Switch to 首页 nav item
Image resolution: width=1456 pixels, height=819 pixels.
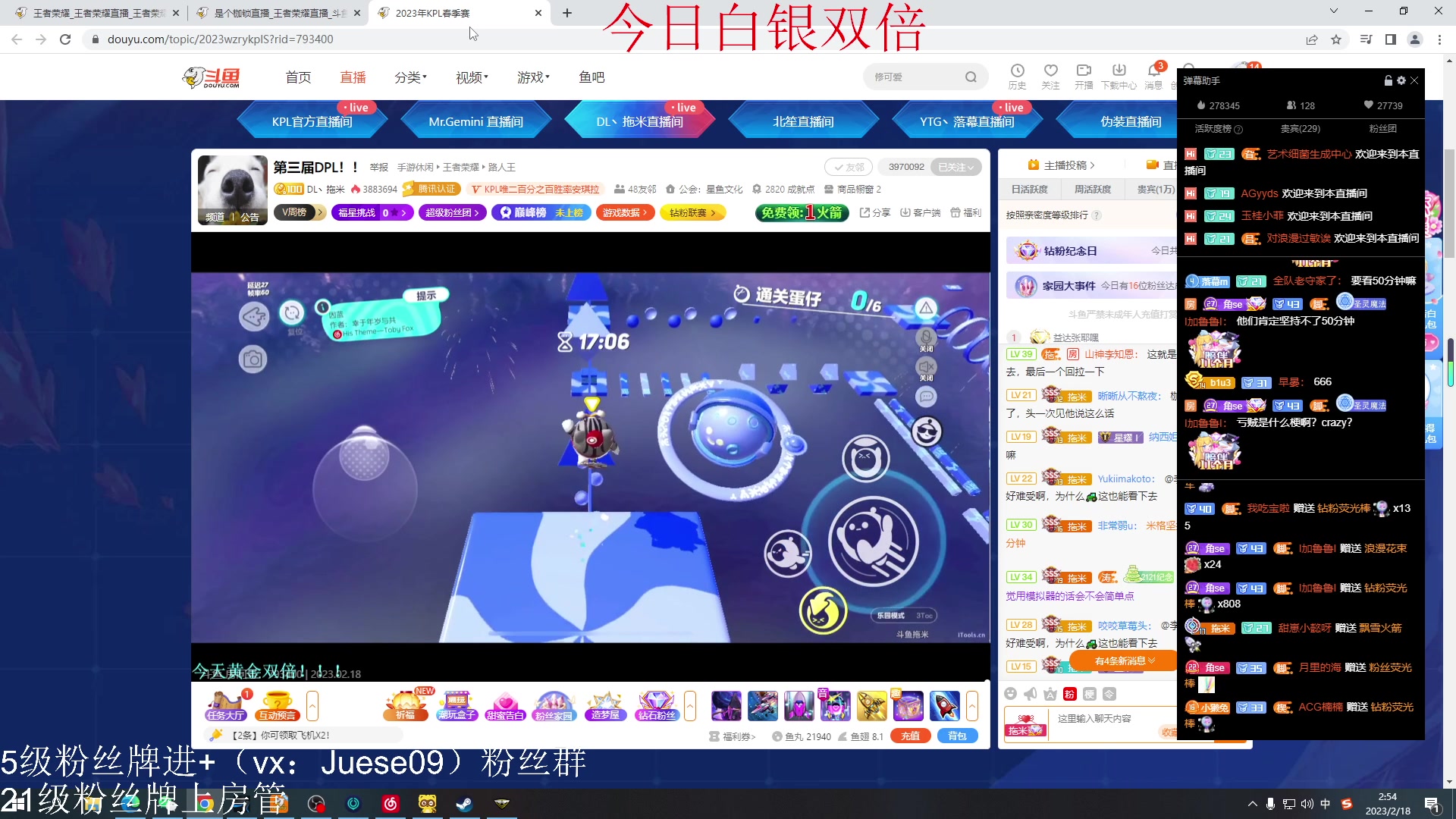298,77
